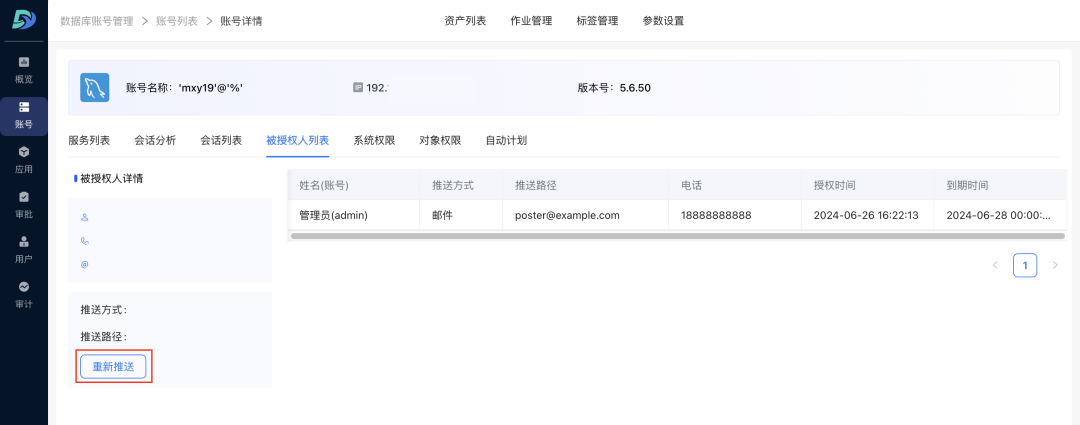Click the IP address icon beside 192.

coord(357,87)
